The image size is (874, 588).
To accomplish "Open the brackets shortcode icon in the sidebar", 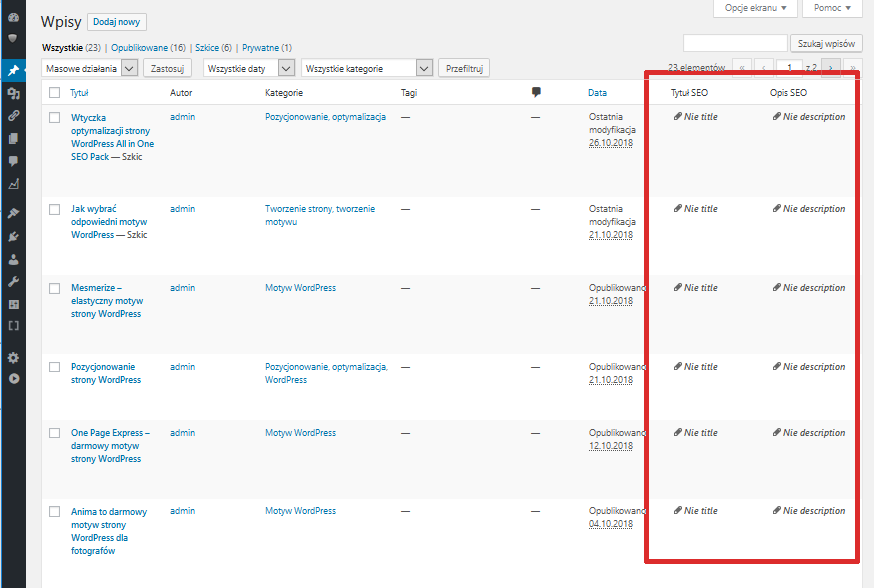I will (x=13, y=325).
